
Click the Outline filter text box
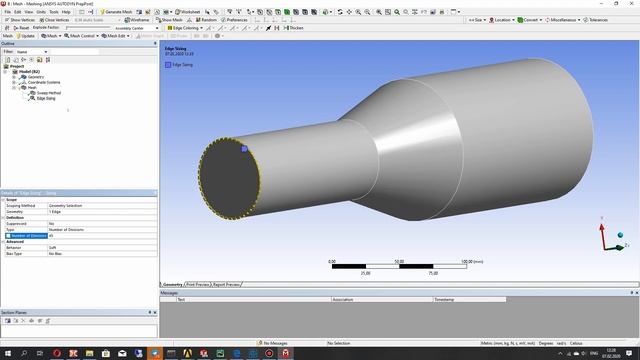[x=74, y=52]
